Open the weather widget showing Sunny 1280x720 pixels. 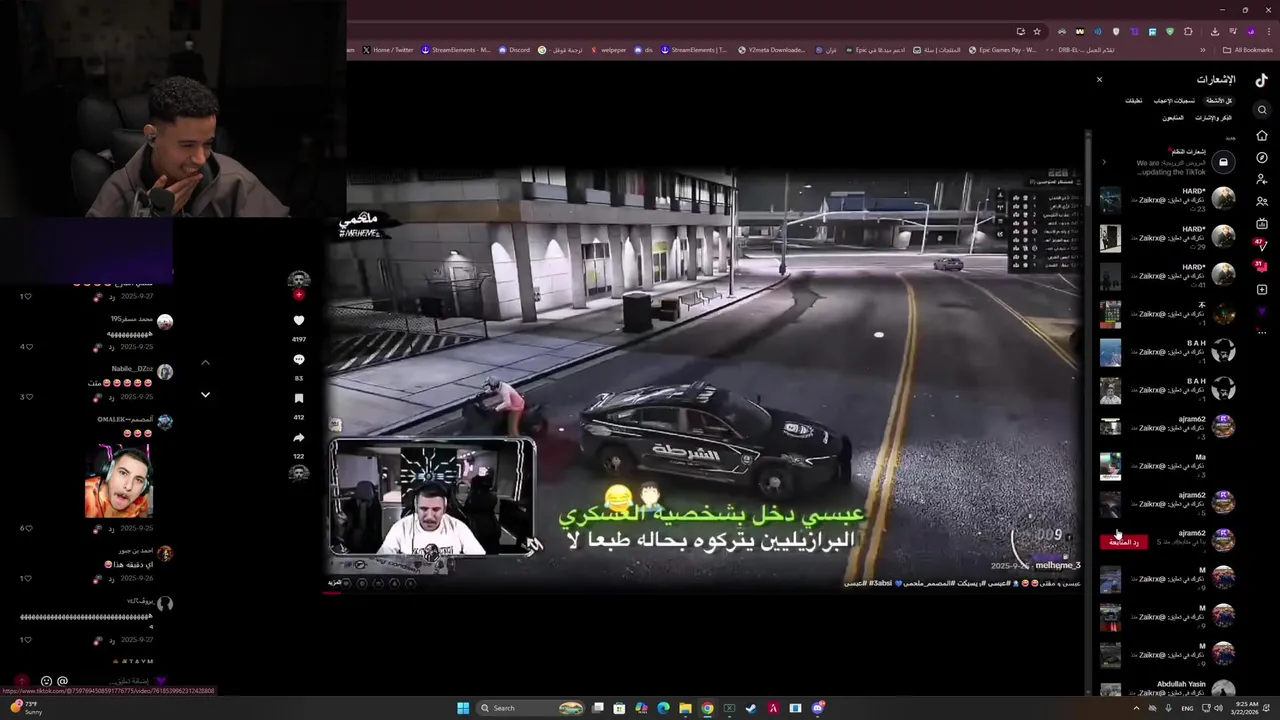(28, 708)
